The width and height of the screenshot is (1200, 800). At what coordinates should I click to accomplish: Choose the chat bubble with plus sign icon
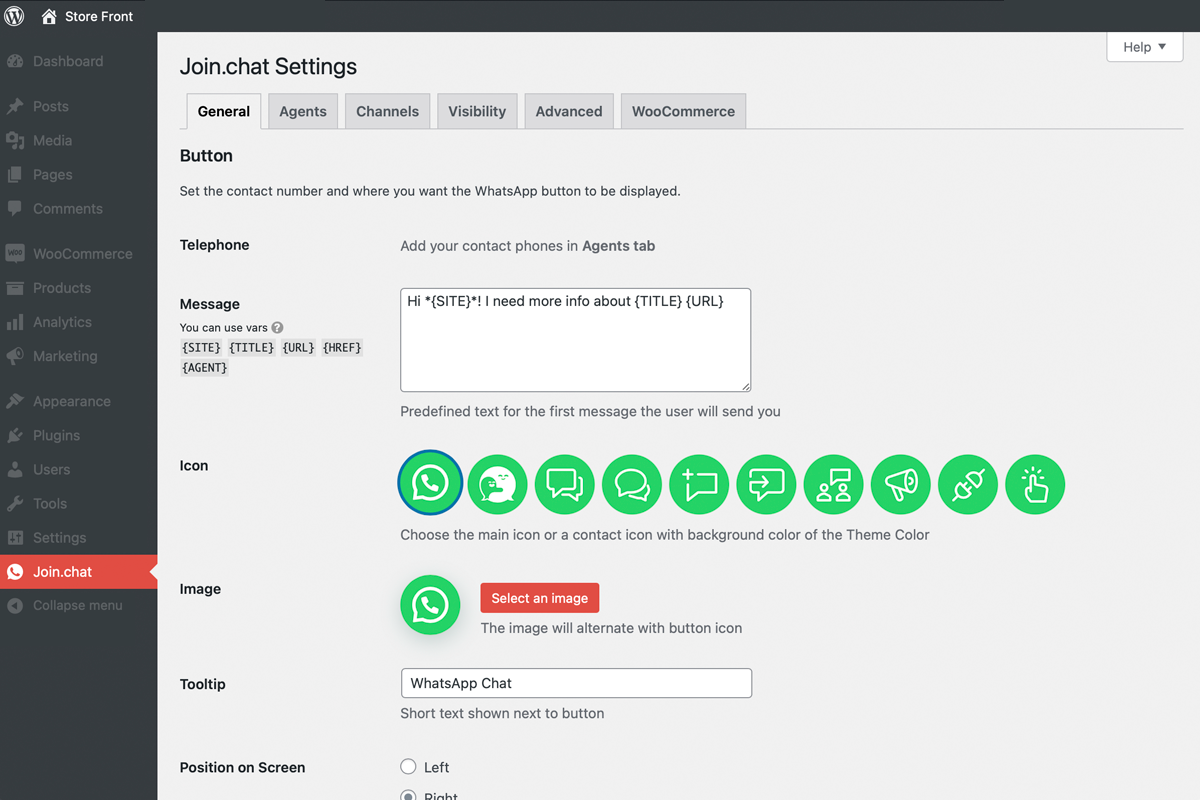click(x=699, y=484)
